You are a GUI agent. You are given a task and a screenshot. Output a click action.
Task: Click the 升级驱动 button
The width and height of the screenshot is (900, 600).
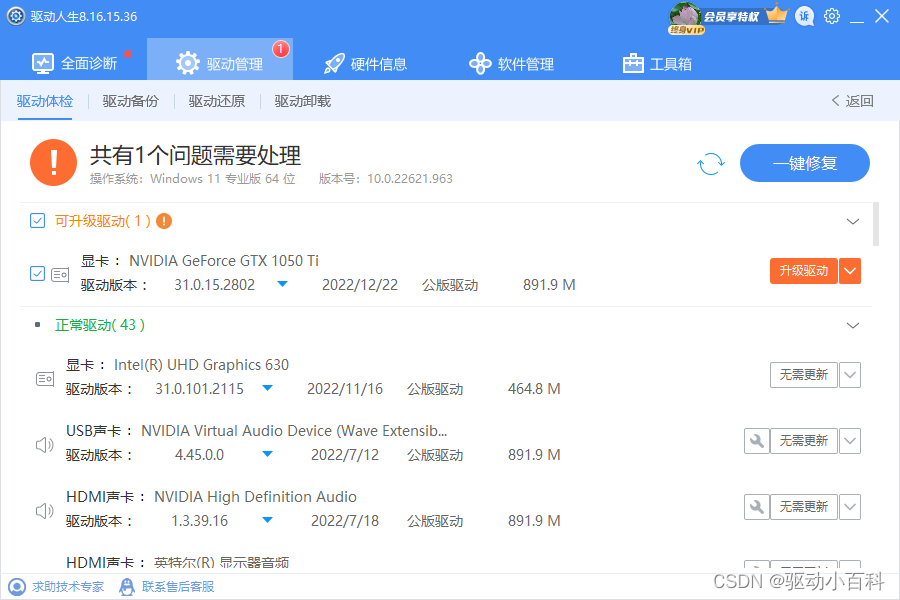[804, 271]
